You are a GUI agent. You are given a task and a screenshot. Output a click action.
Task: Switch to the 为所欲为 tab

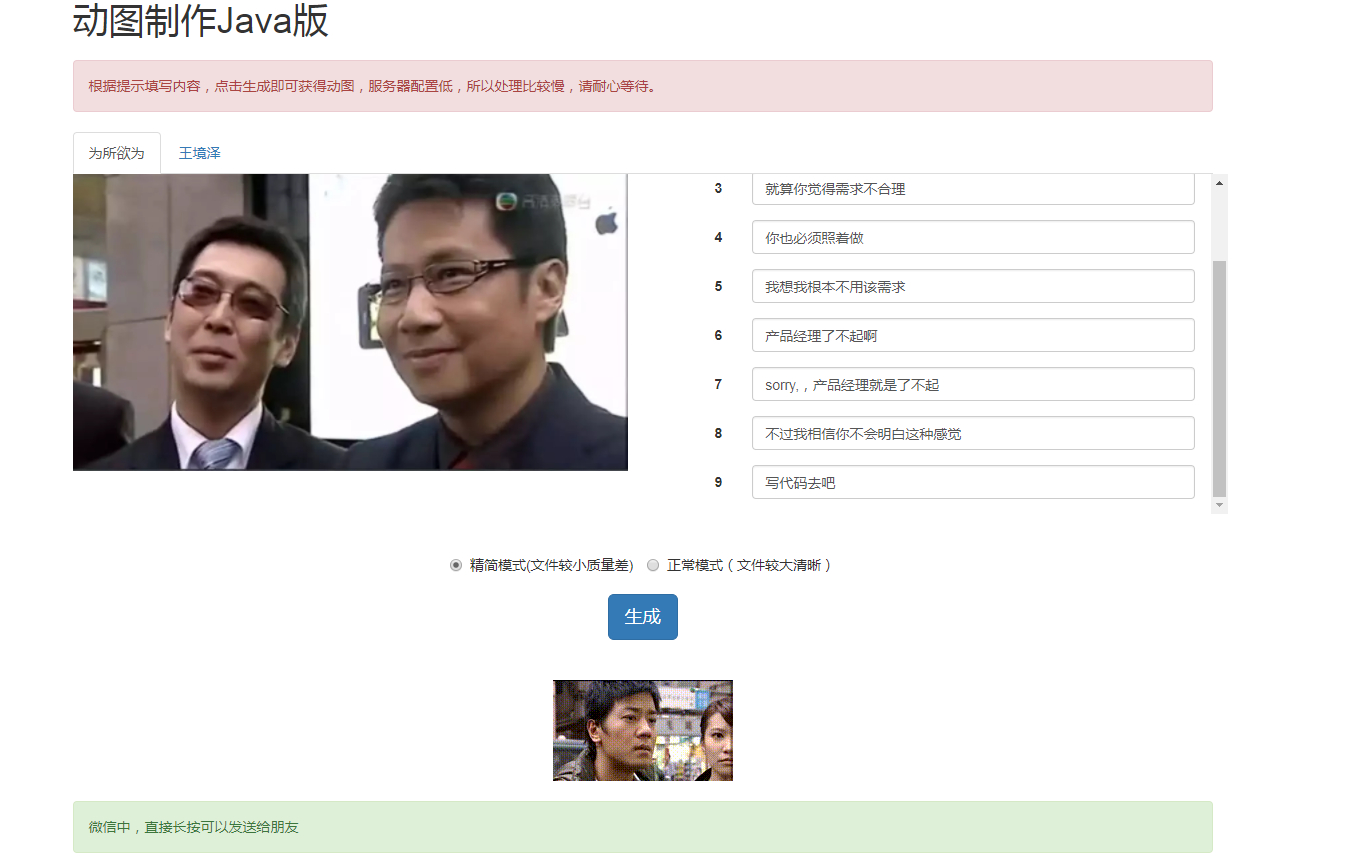click(x=117, y=153)
